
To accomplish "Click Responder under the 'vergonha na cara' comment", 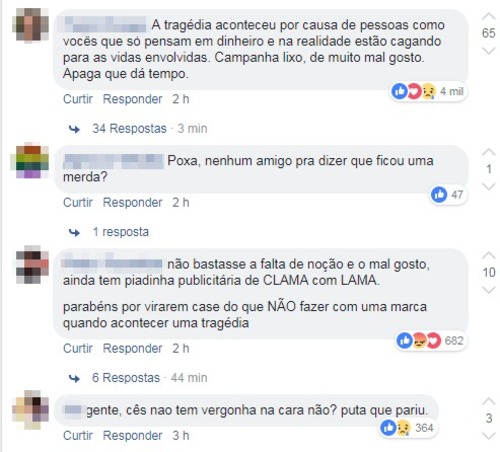I will point(132,436).
